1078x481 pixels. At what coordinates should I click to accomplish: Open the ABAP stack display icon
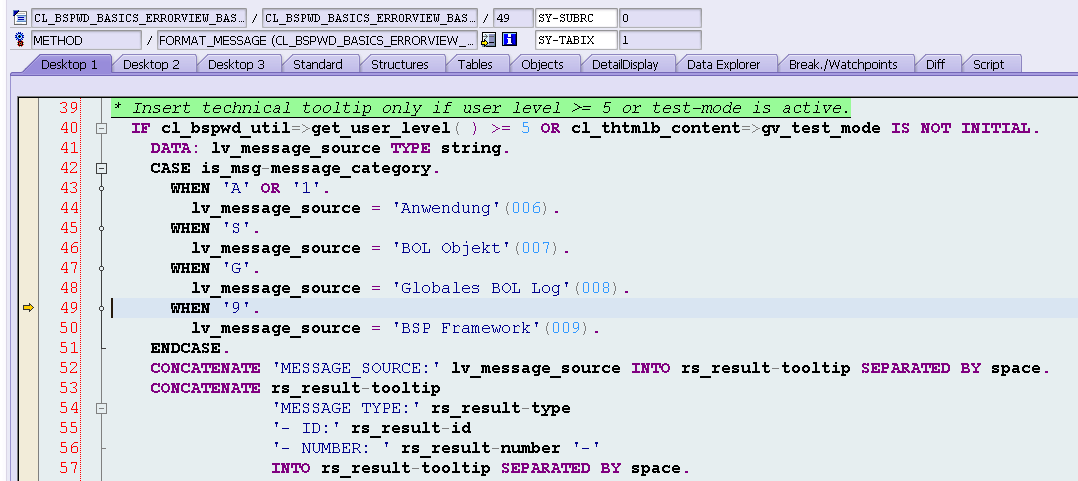[x=489, y=40]
